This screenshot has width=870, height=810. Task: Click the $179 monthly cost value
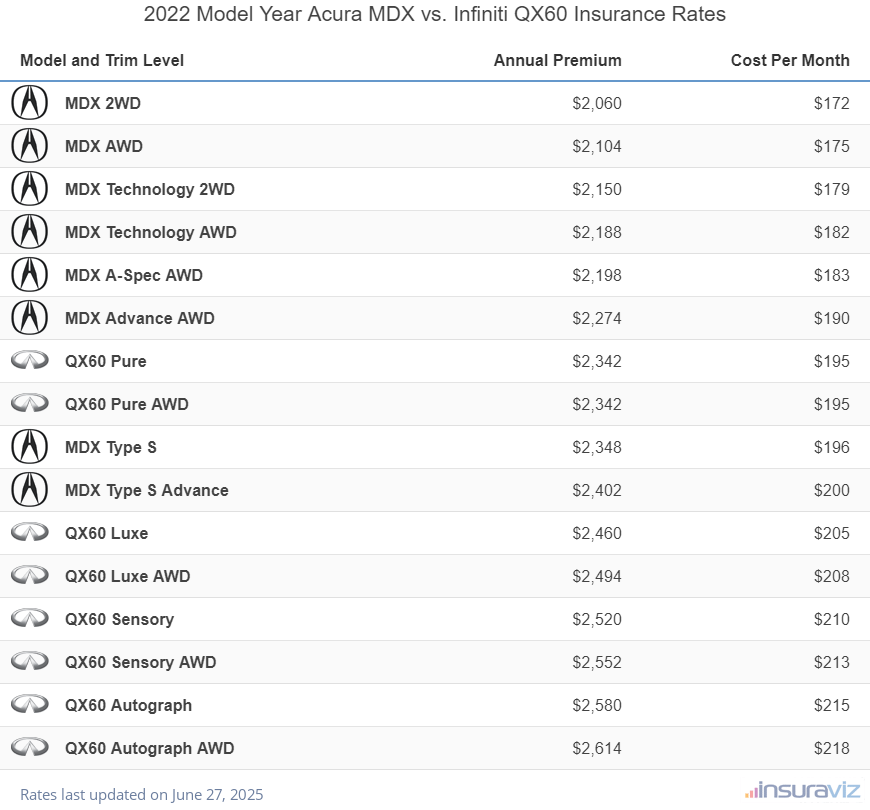coord(832,189)
